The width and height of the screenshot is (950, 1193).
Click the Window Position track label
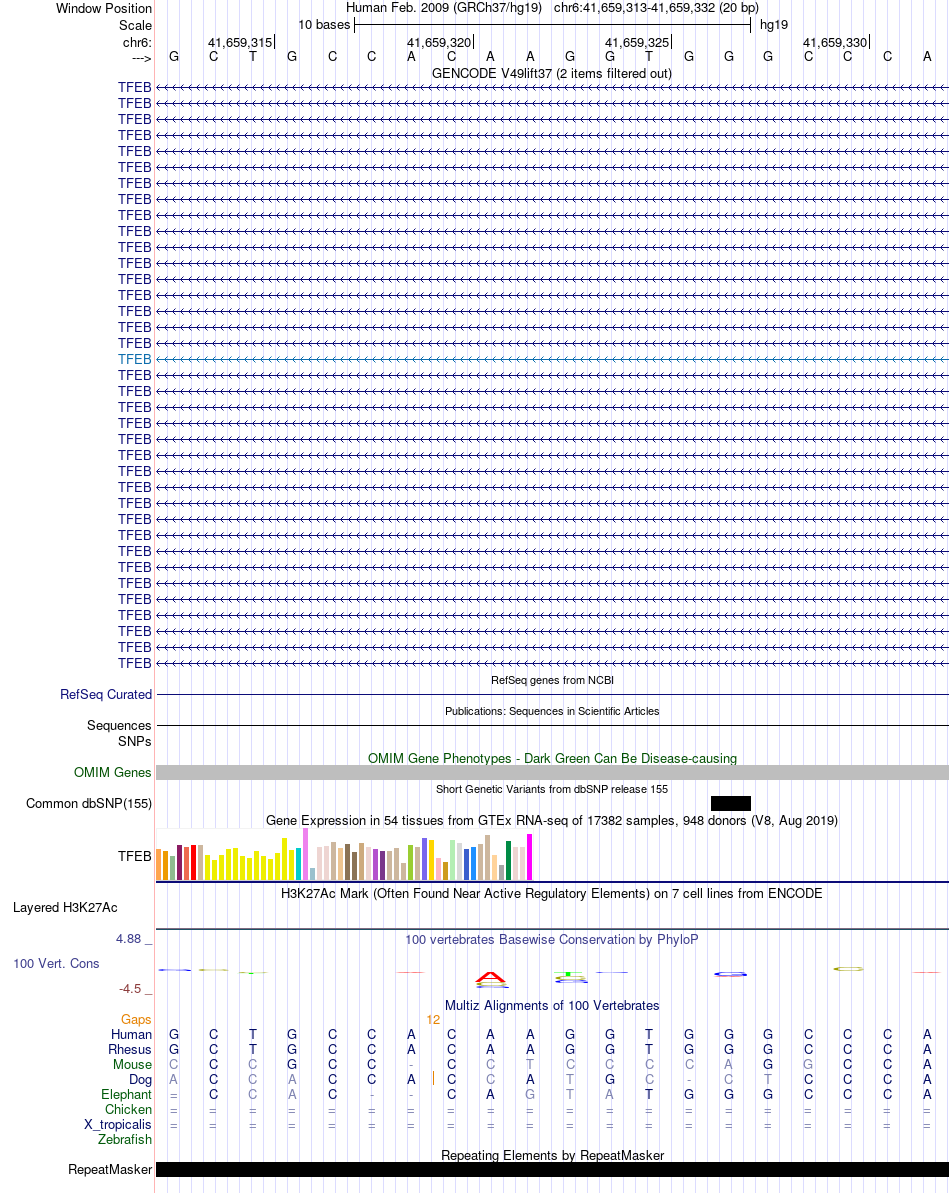pos(103,8)
